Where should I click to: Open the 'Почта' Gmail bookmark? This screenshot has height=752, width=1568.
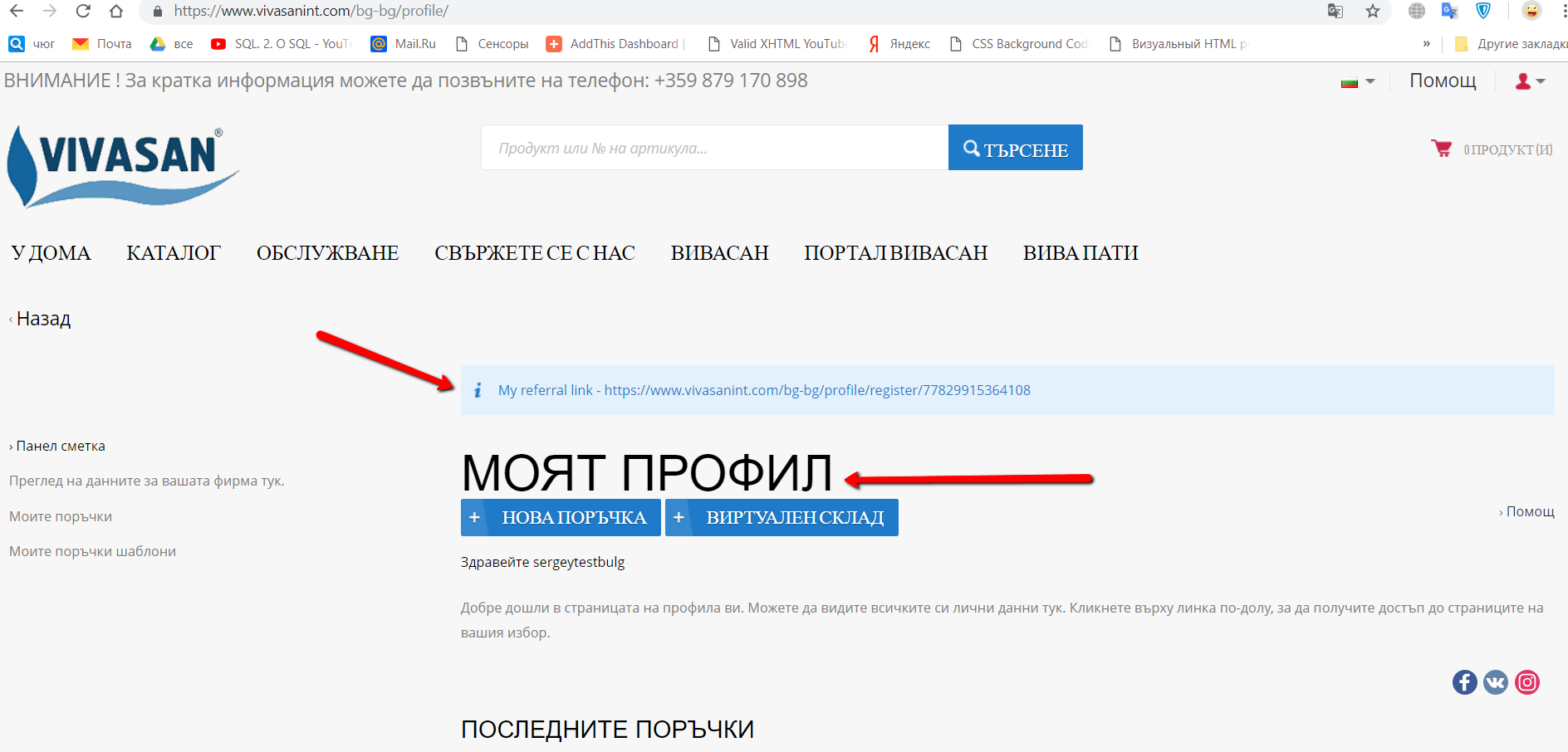(x=102, y=44)
